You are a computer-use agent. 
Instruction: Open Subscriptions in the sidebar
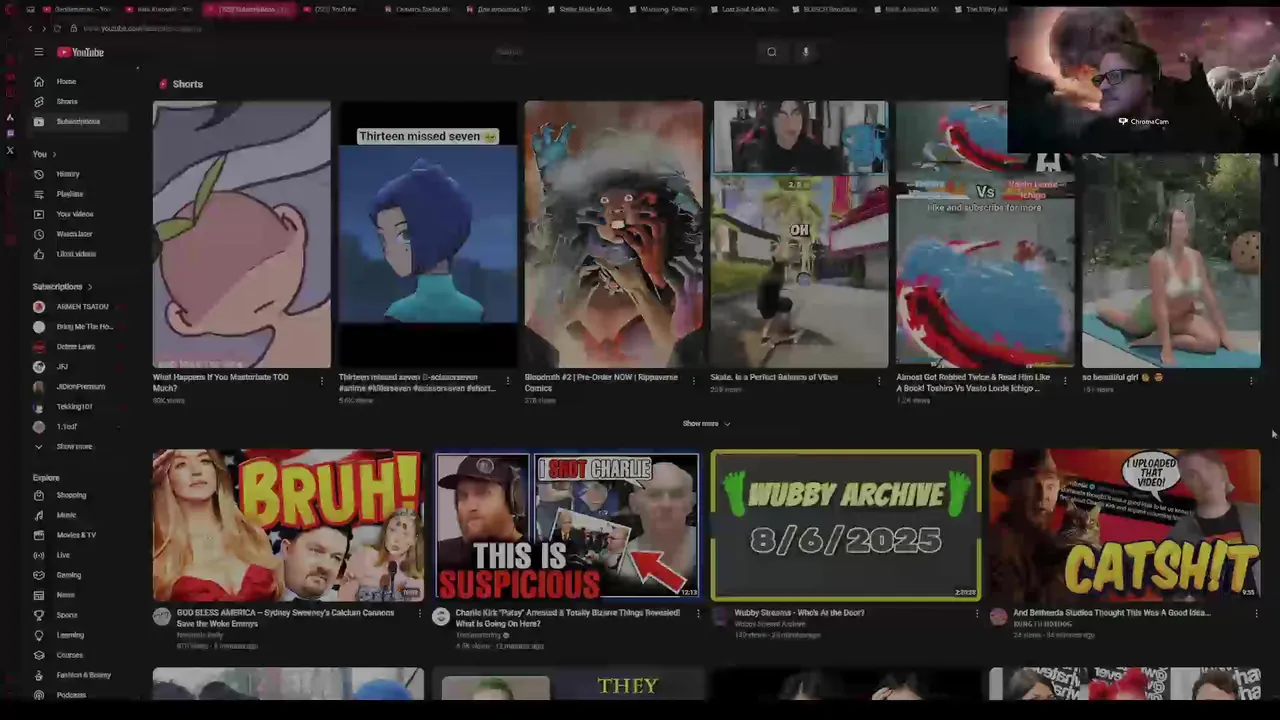(x=77, y=121)
